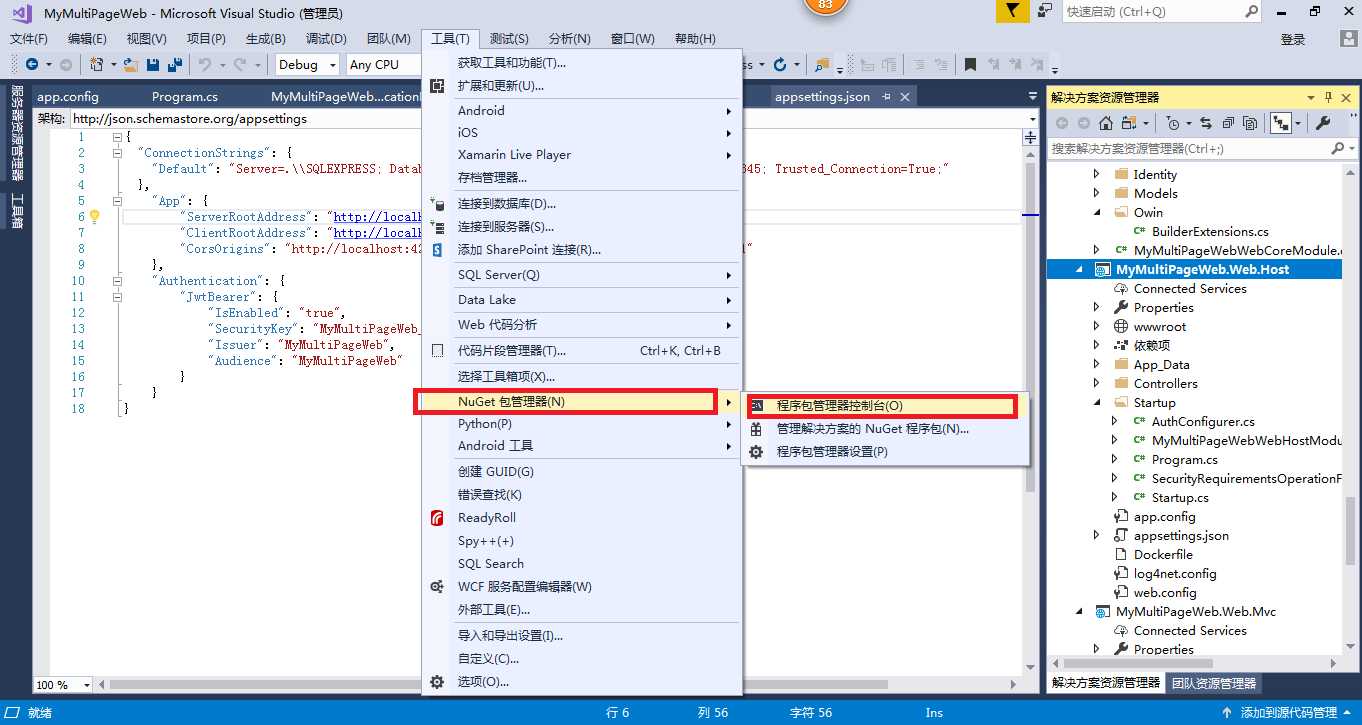1362x725 pixels.
Task: Open the 调试(D) menu
Action: (x=326, y=39)
